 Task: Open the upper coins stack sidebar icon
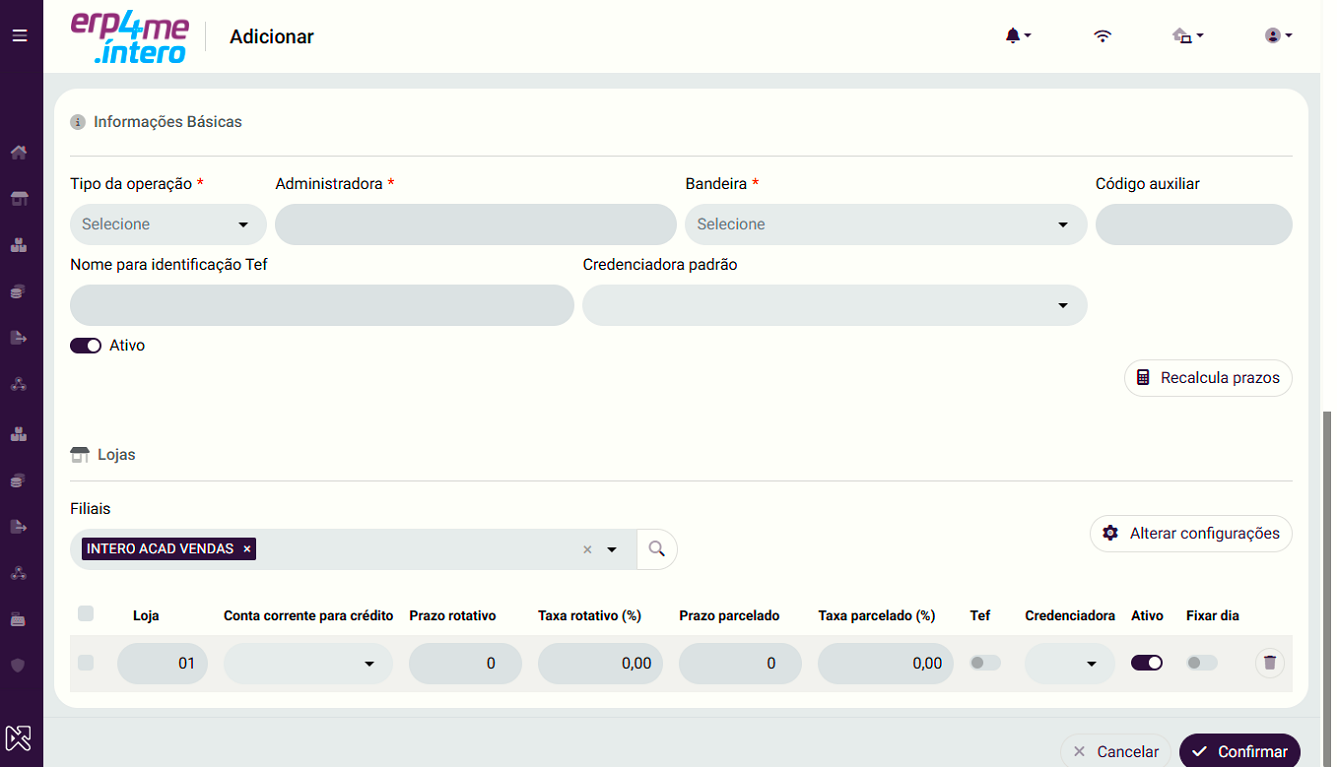[18, 292]
